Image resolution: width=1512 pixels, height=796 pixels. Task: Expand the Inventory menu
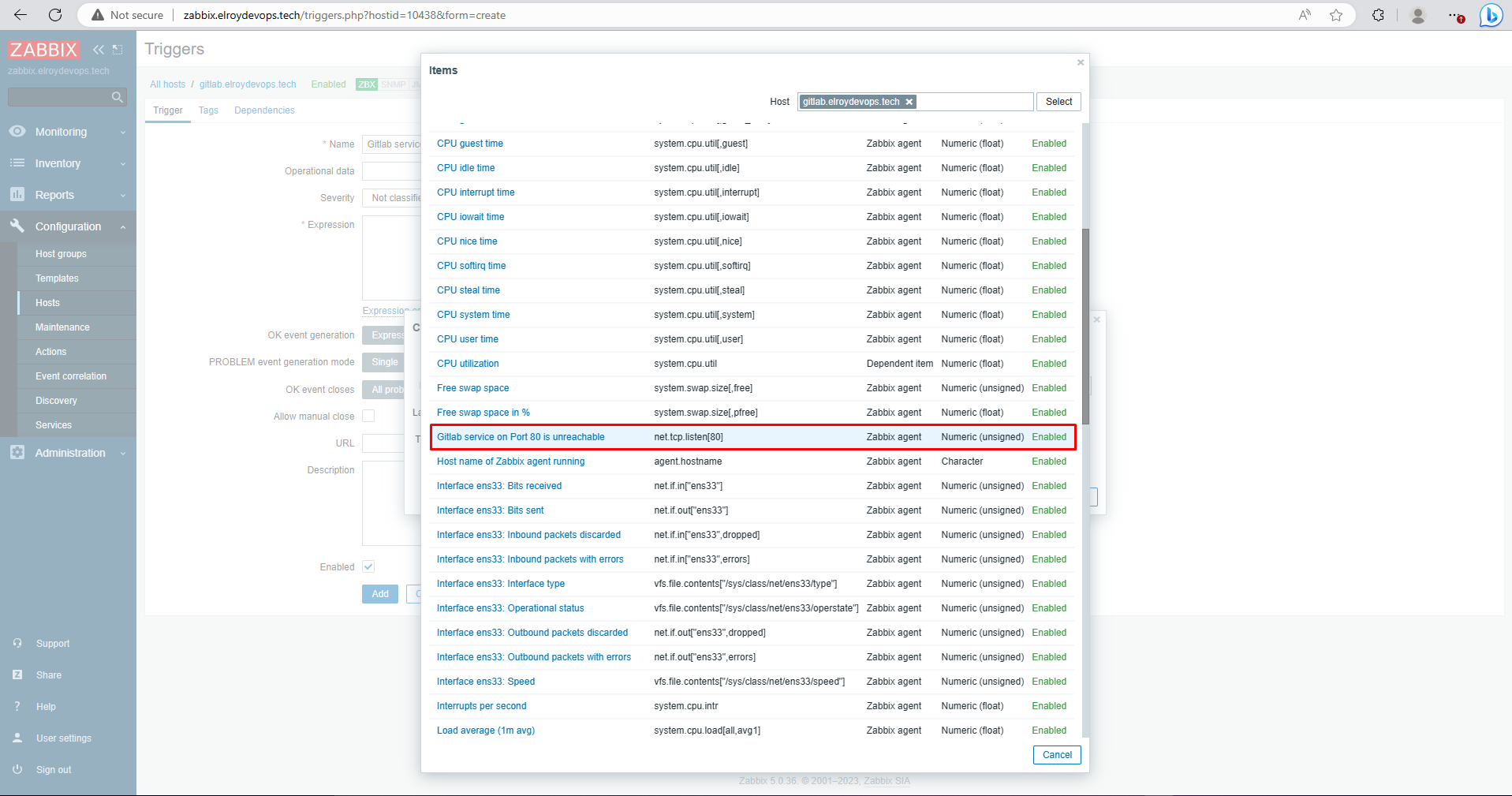(x=68, y=163)
